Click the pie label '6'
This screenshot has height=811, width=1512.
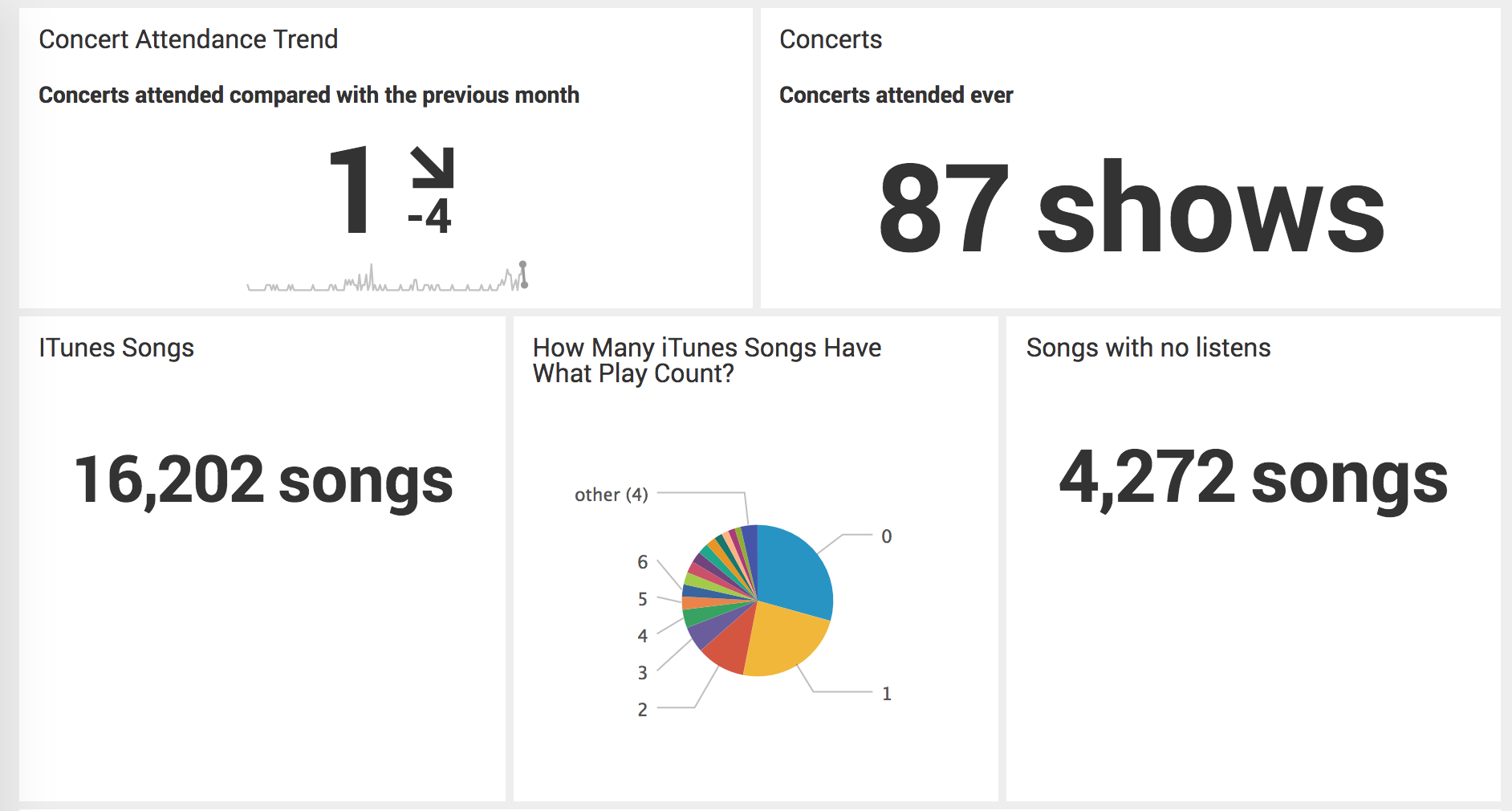tap(643, 562)
